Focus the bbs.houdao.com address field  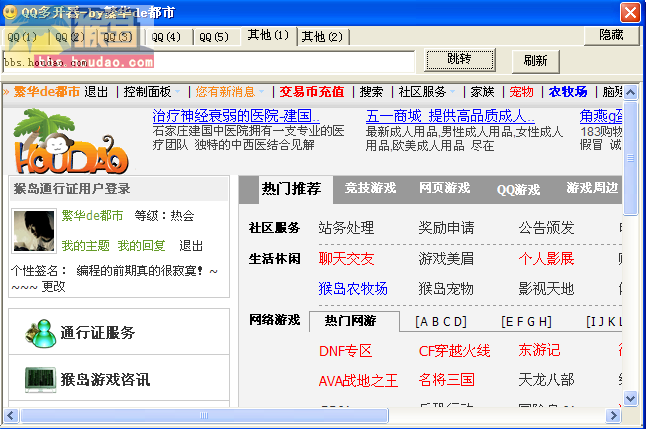[x=209, y=62]
